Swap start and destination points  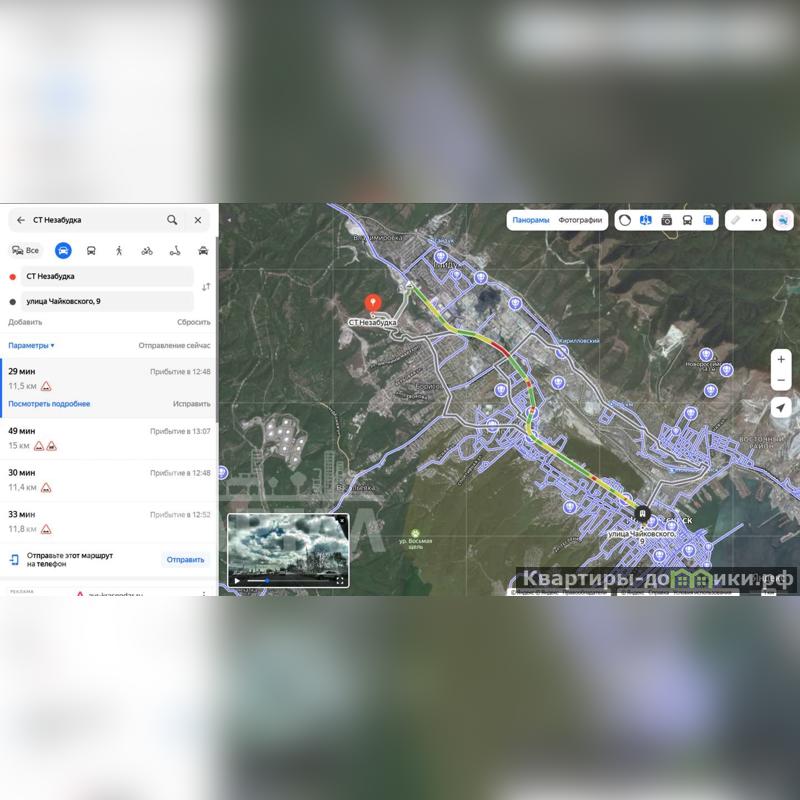206,287
